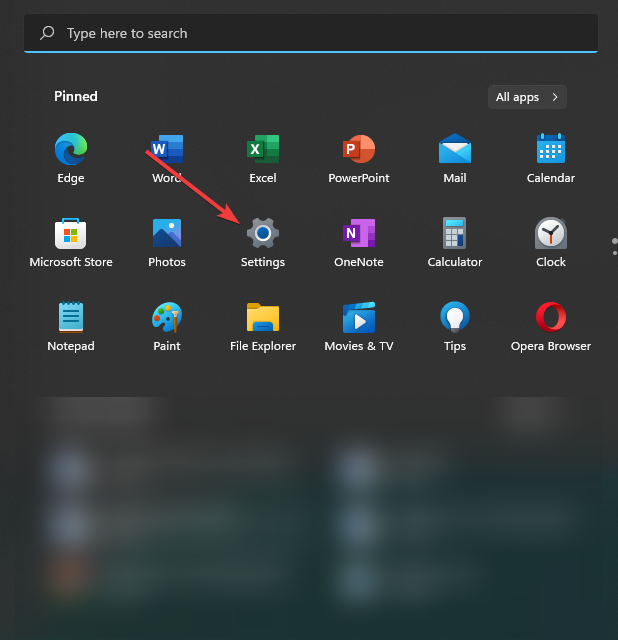Open the Paint app icon

[167, 317]
